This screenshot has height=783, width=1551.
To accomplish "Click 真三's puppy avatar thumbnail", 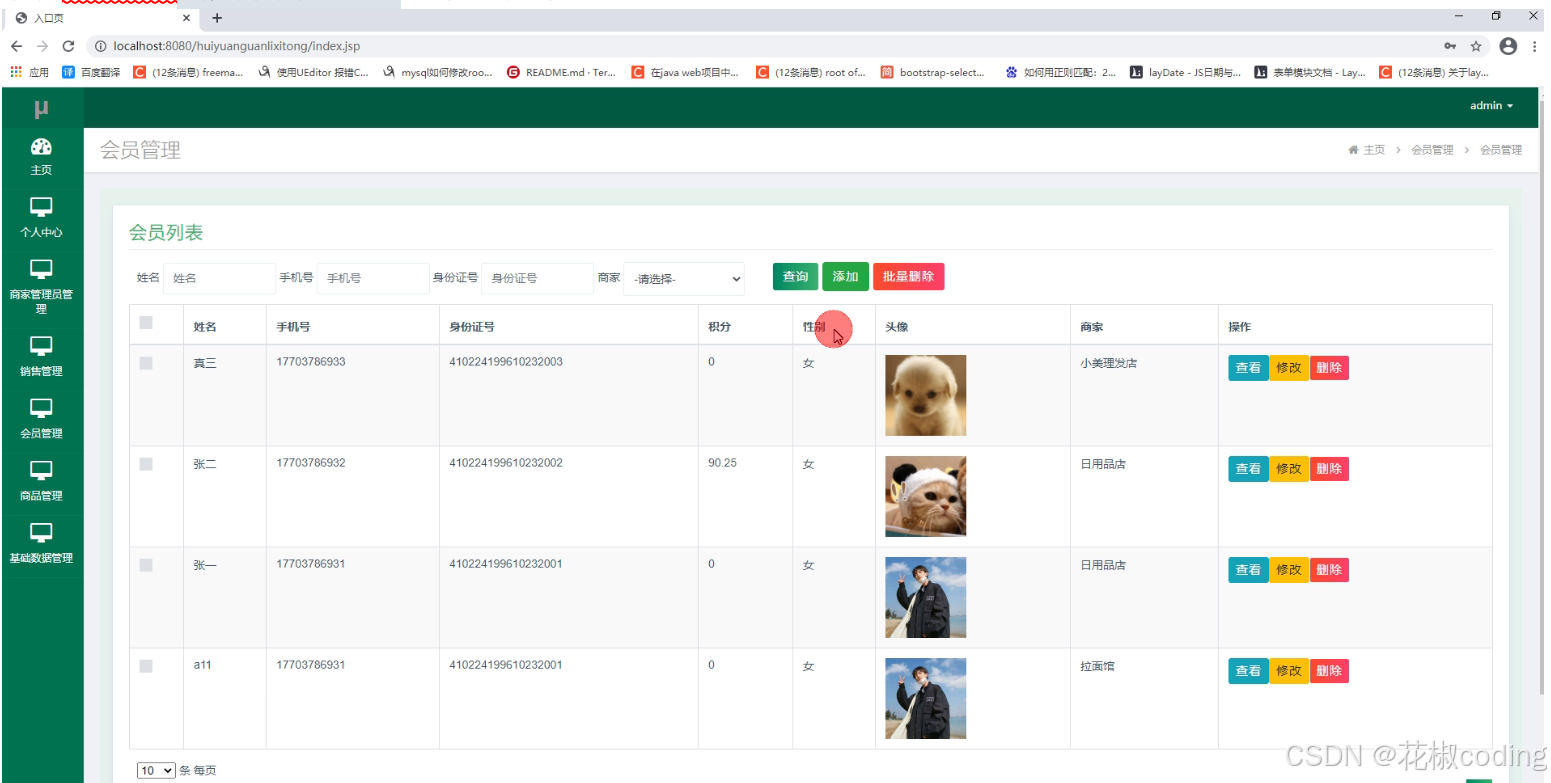I will 925,395.
